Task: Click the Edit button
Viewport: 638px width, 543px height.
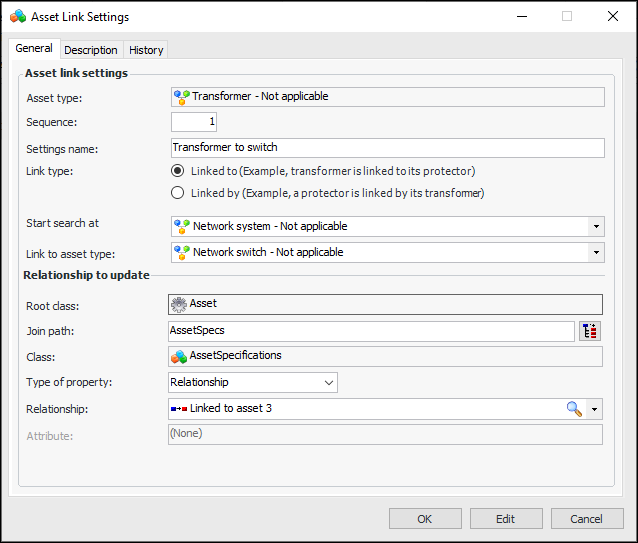Action: pyautogui.click(x=505, y=519)
